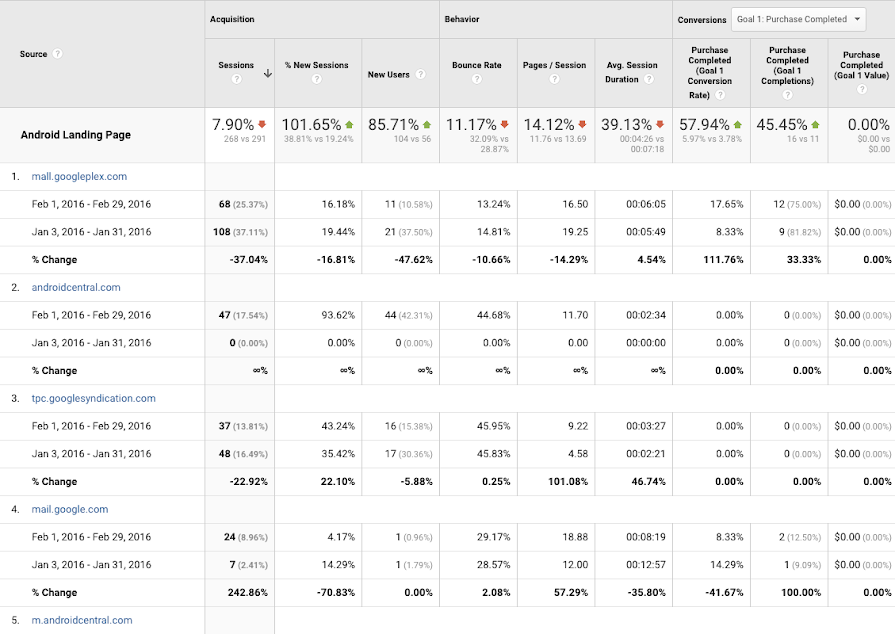Click help icon under % New Sessions

[317, 79]
